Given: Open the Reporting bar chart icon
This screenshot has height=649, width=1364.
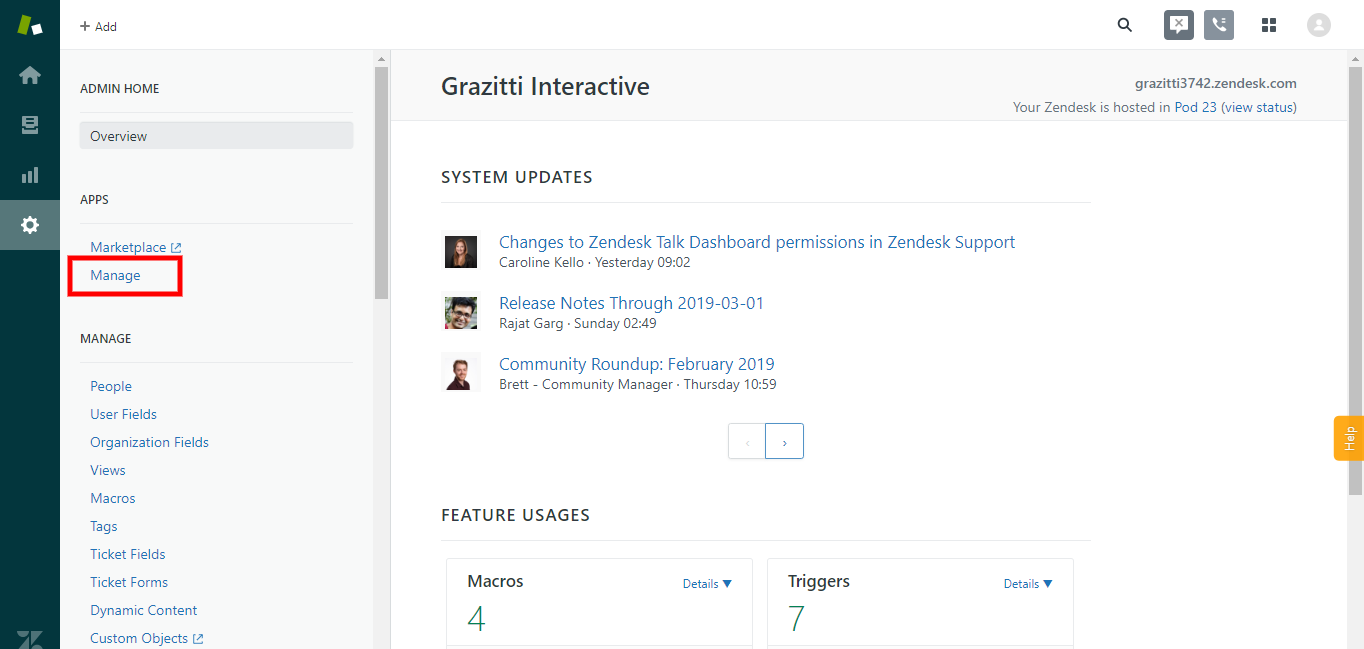Looking at the screenshot, I should [x=30, y=175].
